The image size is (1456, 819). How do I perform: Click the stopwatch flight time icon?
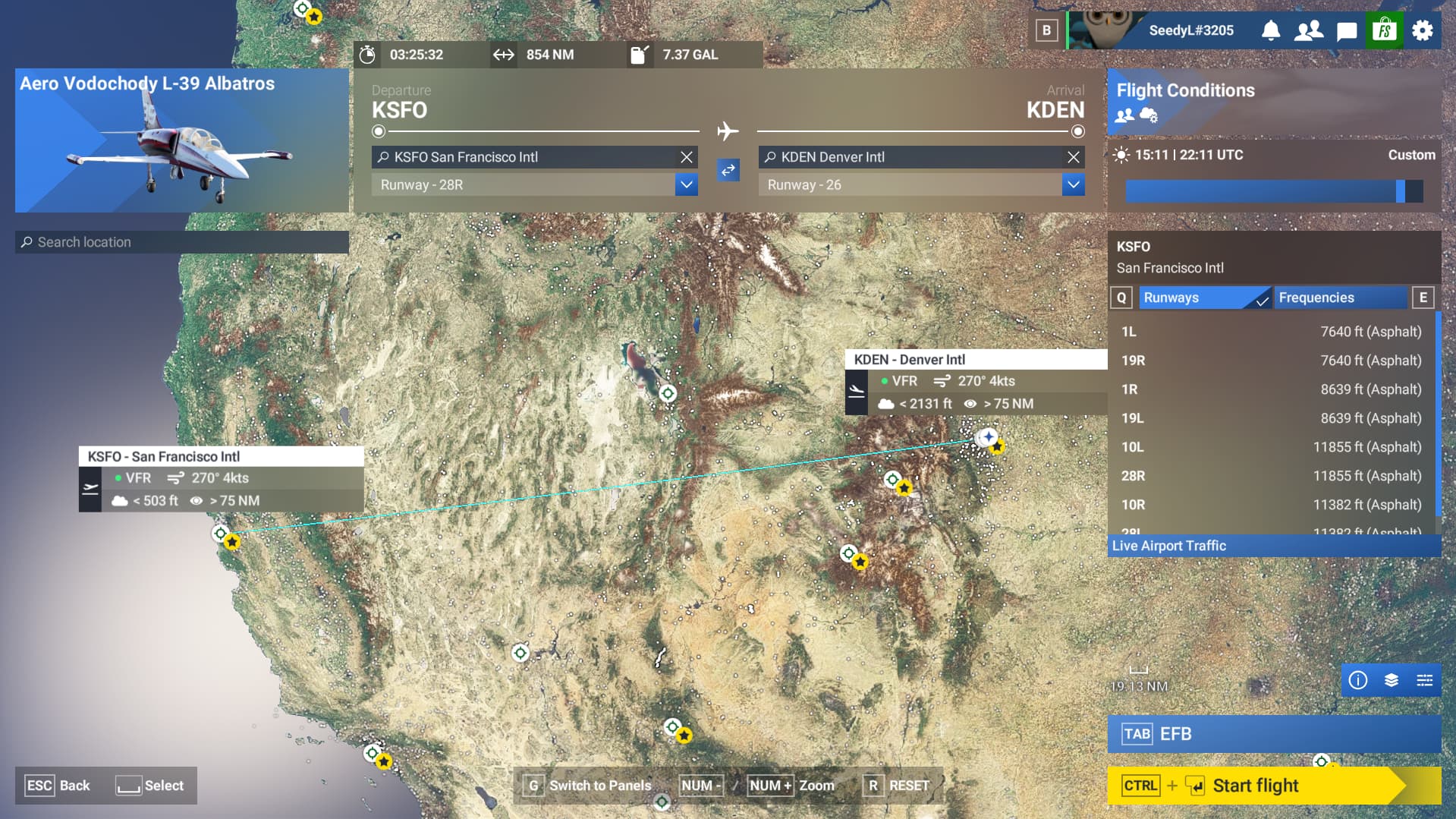pos(367,55)
